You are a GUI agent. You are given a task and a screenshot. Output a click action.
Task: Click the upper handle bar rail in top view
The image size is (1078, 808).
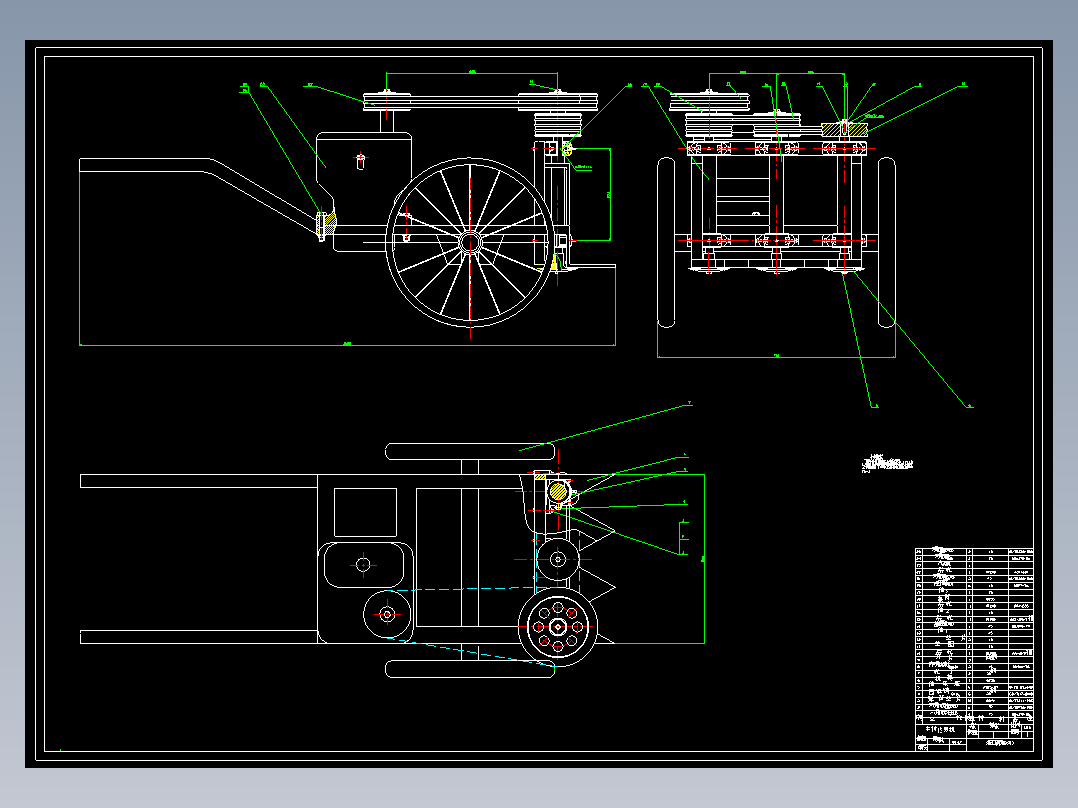(x=199, y=481)
